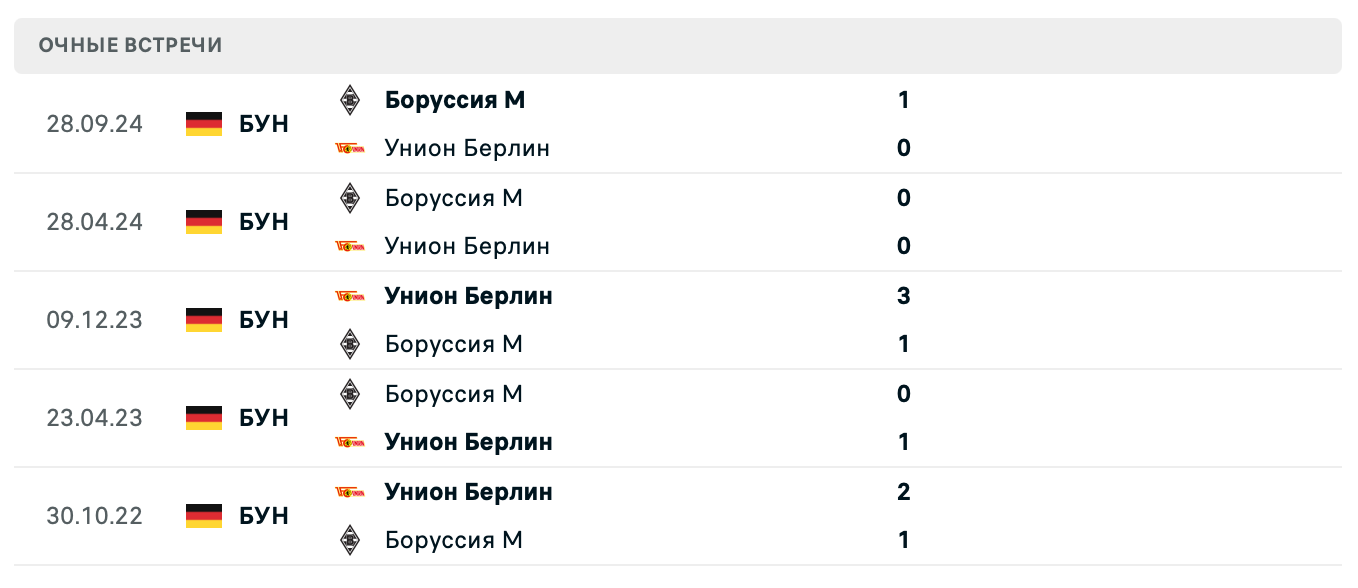Open Унион Берлин from the 23.04.23 match
Viewport: 1358px width, 588px height.
click(468, 441)
